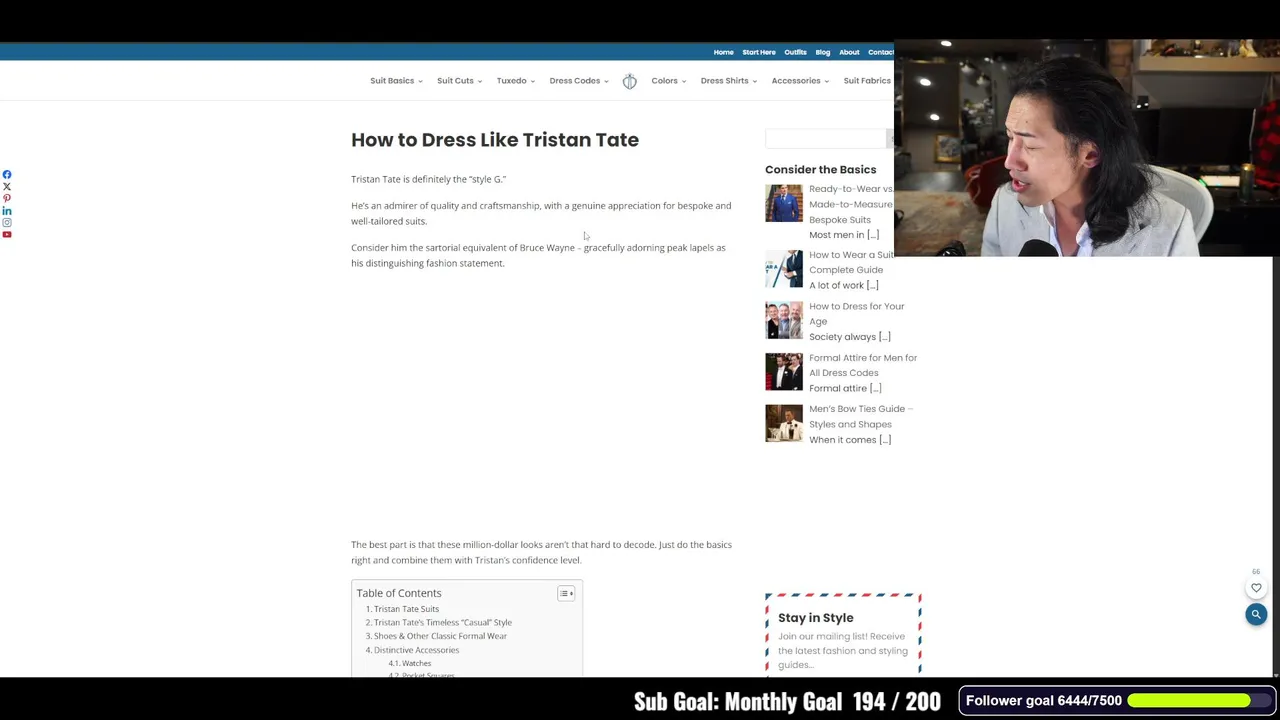Click the blue search magnifier button

pos(1256,614)
